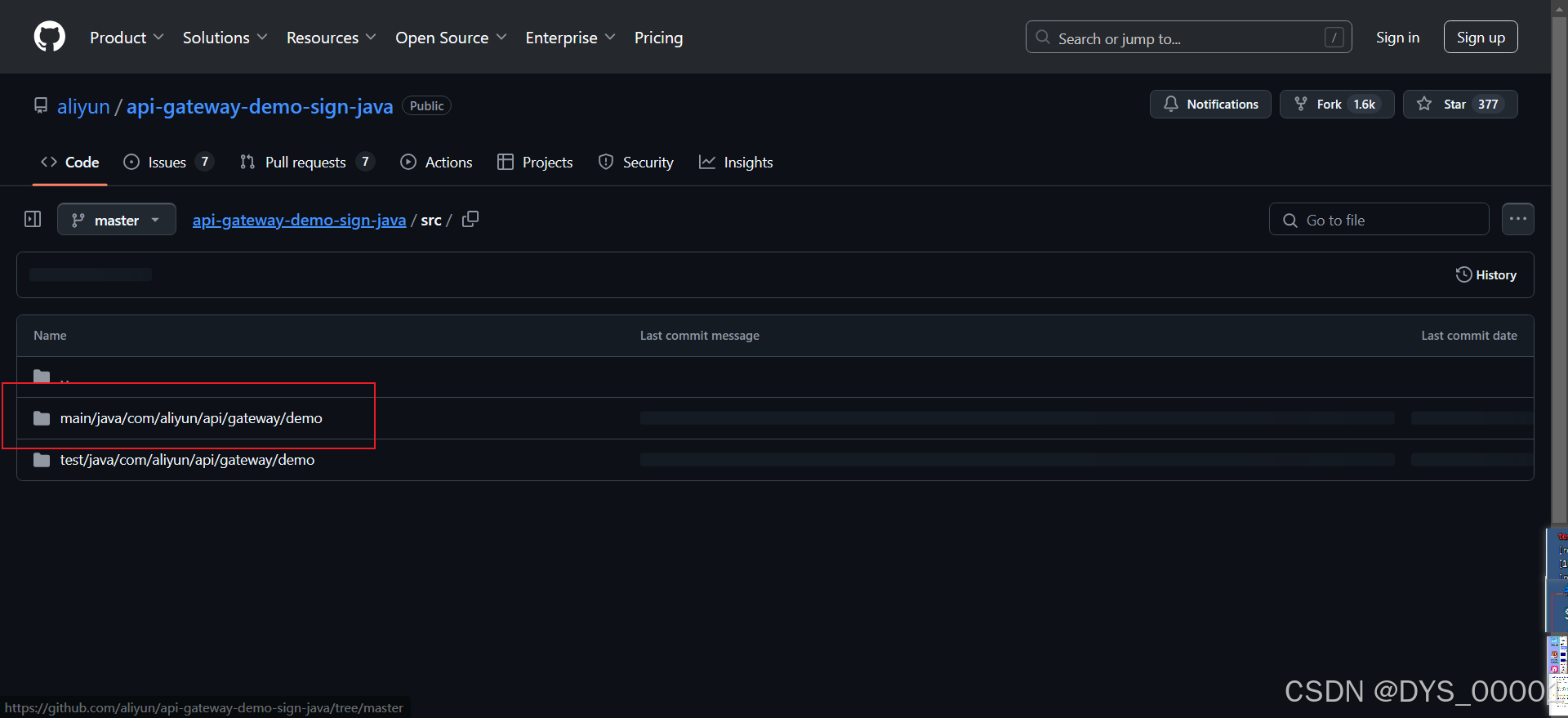Open the aliyun owner profile link
Image resolution: width=1568 pixels, height=718 pixels.
(x=83, y=106)
